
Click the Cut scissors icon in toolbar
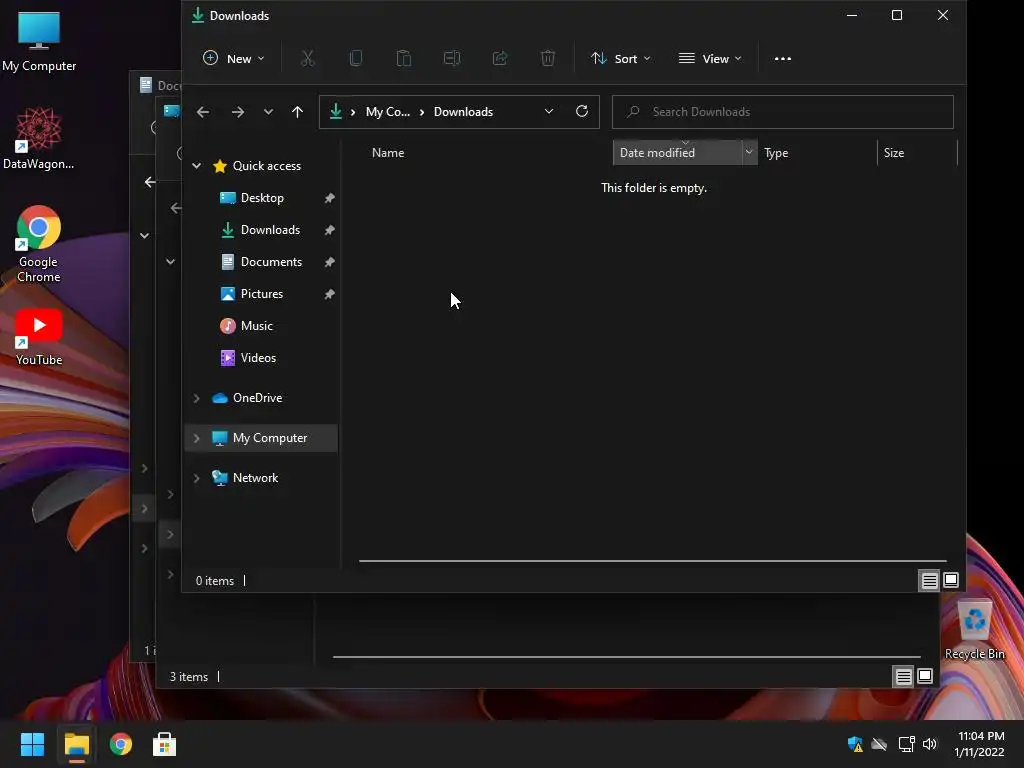(x=308, y=59)
